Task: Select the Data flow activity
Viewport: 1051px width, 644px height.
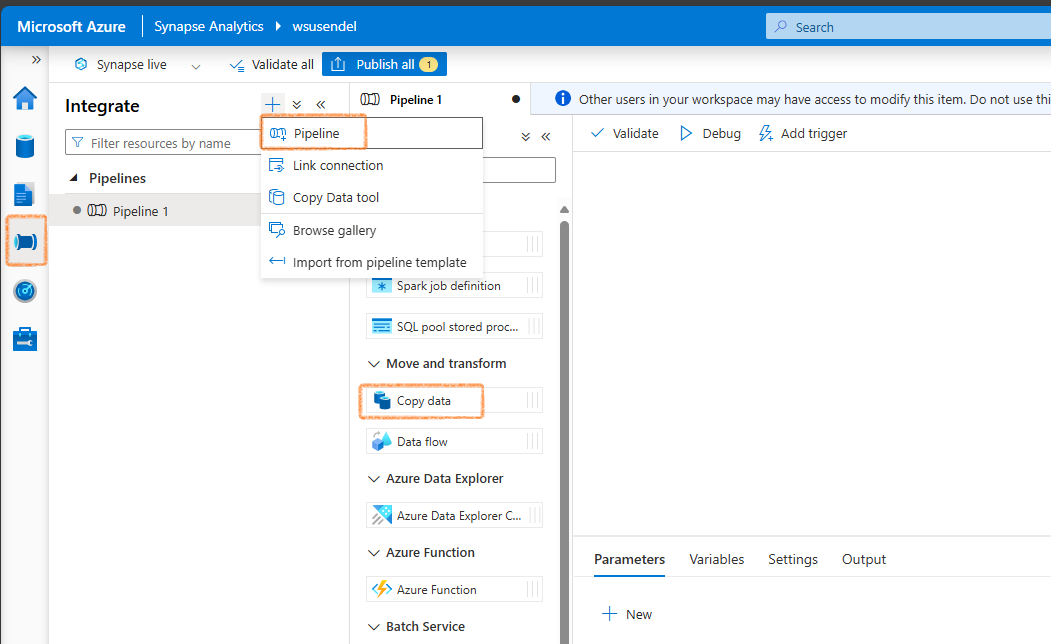Action: click(454, 442)
